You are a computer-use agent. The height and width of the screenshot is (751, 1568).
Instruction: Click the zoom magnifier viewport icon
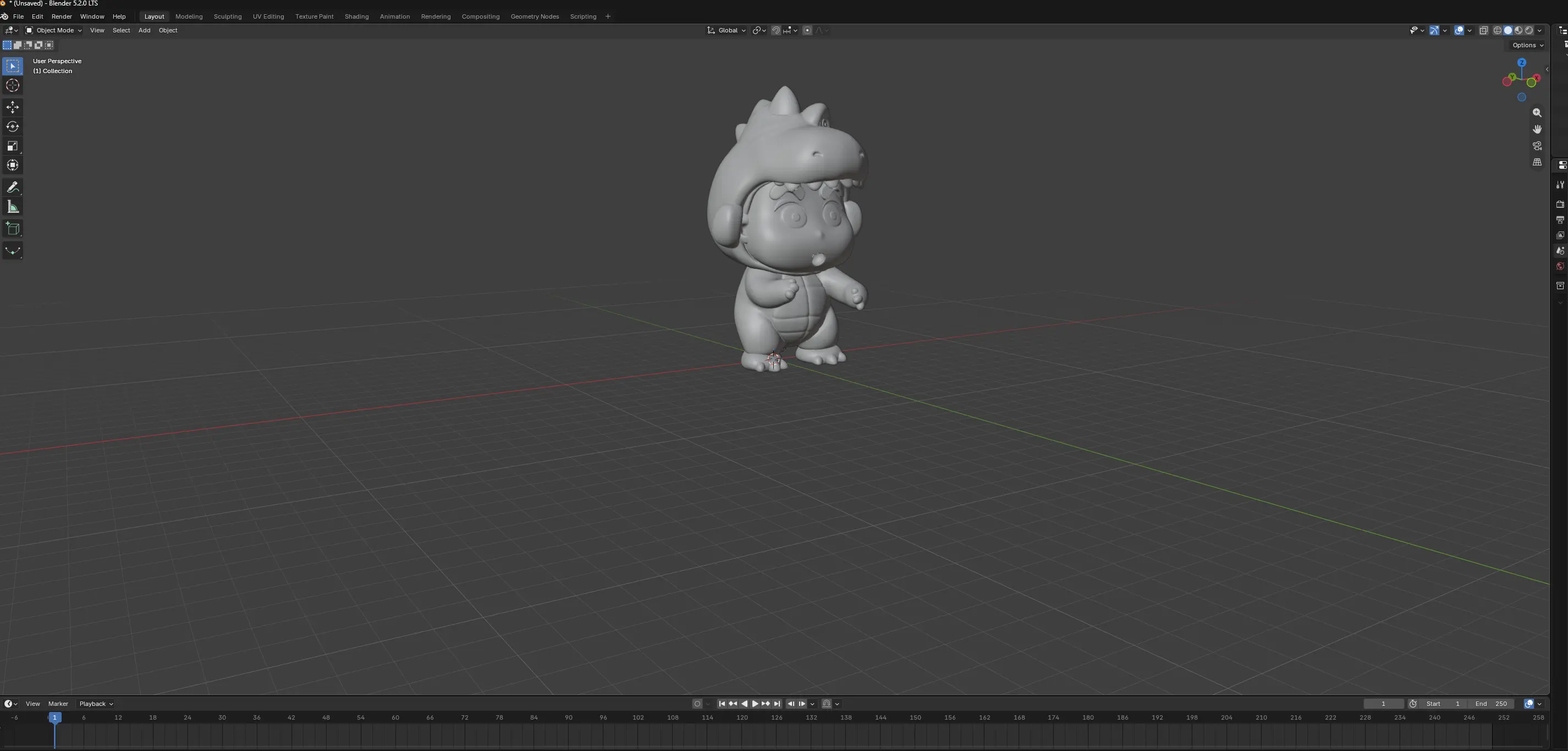point(1537,113)
